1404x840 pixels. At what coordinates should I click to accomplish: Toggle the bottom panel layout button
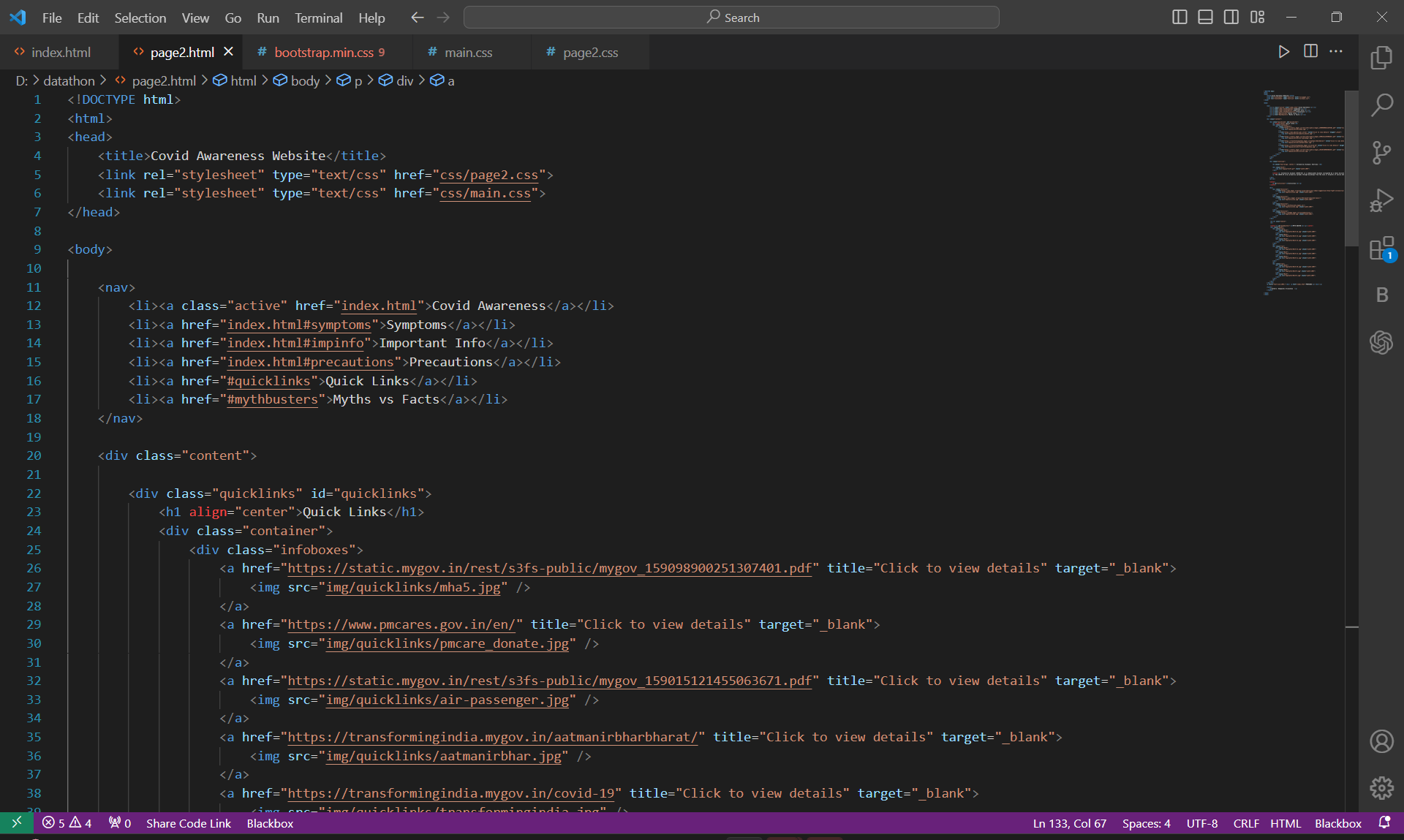1205,17
